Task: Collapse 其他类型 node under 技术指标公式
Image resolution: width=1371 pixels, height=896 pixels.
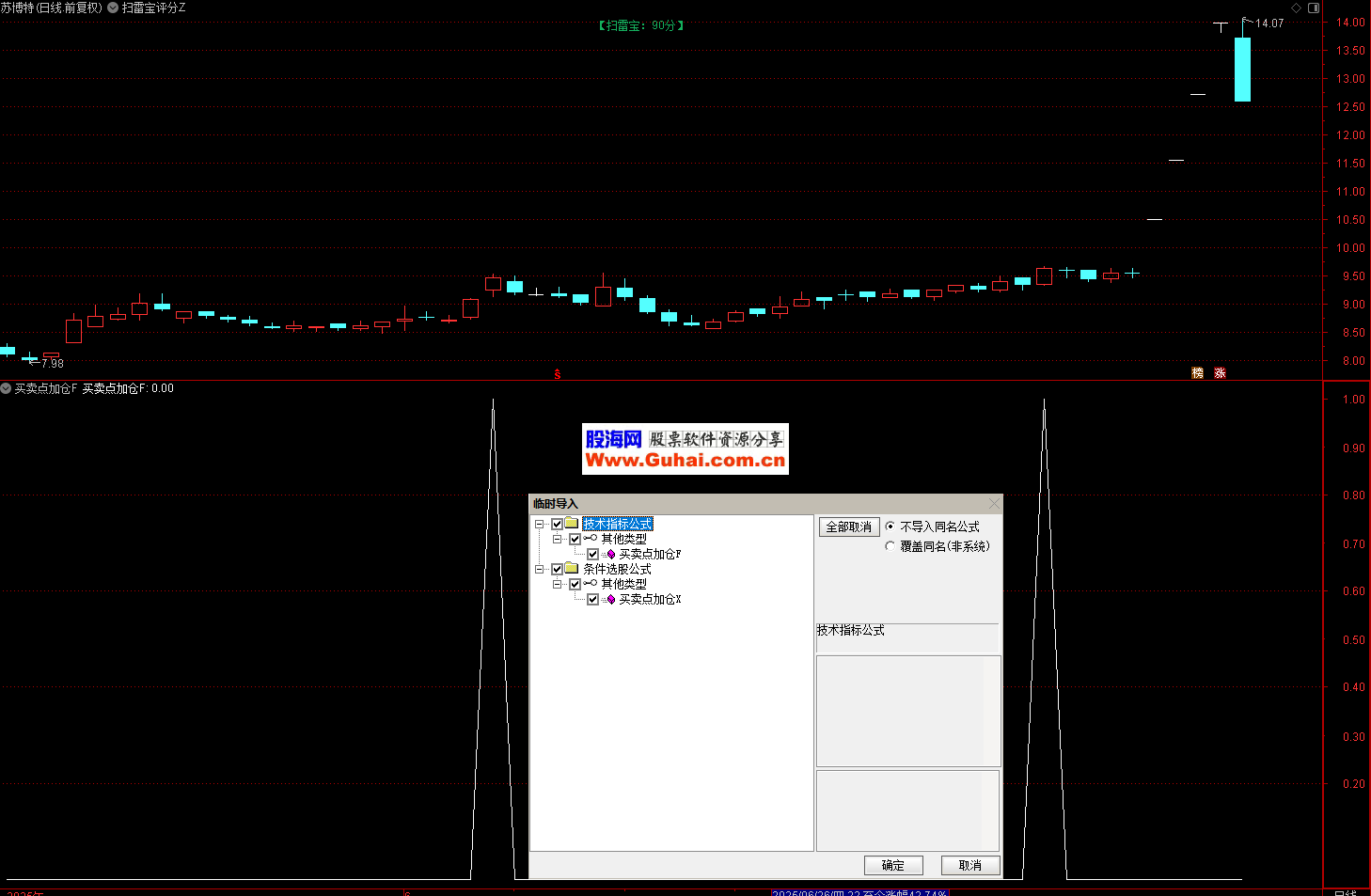Action: [x=557, y=539]
